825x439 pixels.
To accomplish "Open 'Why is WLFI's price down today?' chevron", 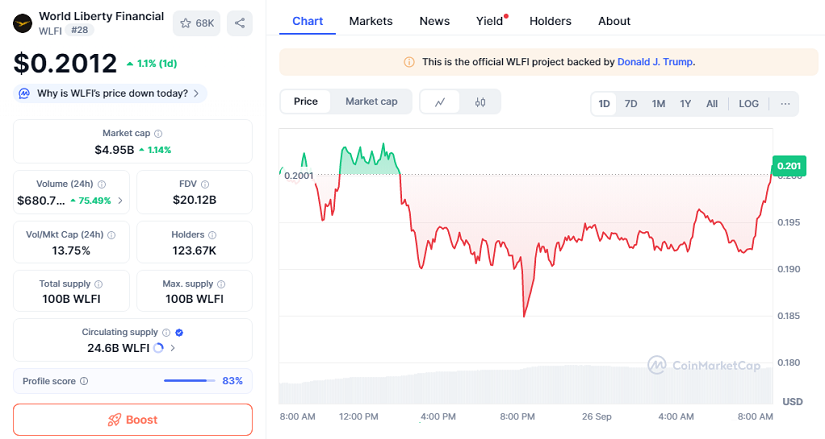I will (196, 94).
